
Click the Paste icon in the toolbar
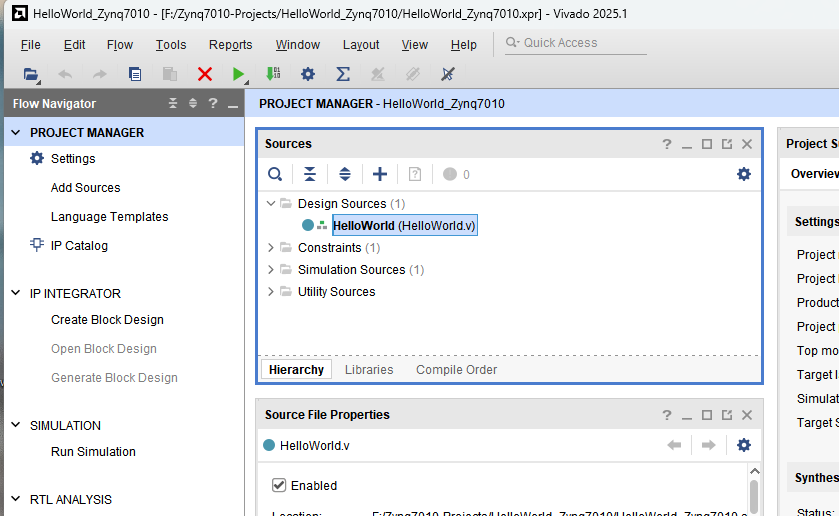(x=170, y=74)
